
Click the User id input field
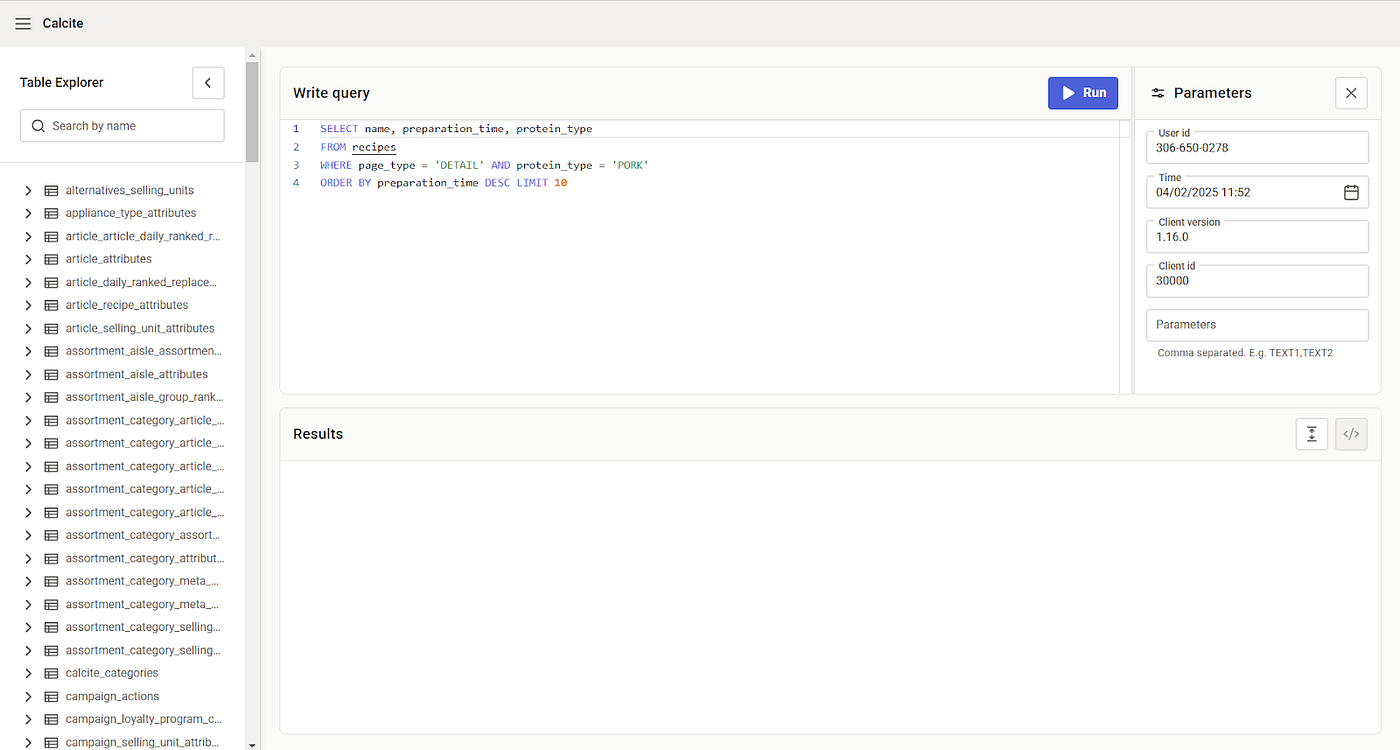[1257, 148]
